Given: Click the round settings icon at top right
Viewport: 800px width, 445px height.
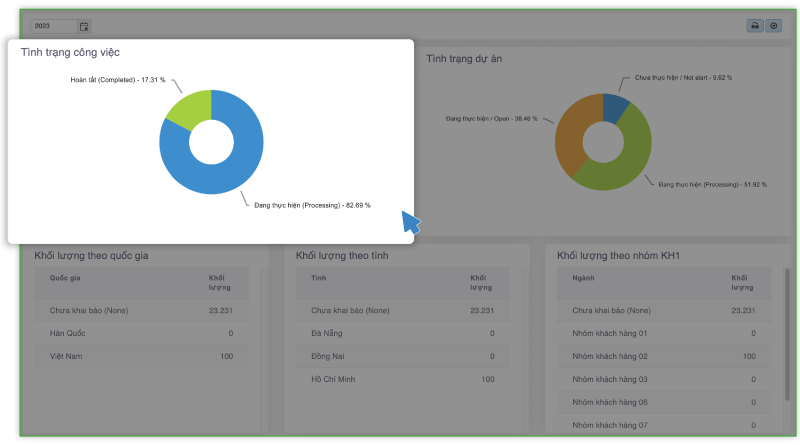Looking at the screenshot, I should coord(773,26).
